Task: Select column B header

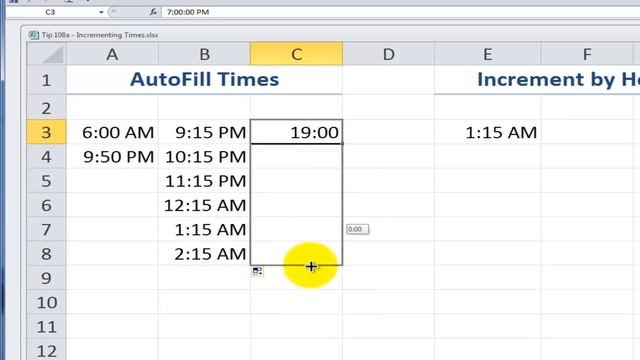Action: pyautogui.click(x=204, y=54)
